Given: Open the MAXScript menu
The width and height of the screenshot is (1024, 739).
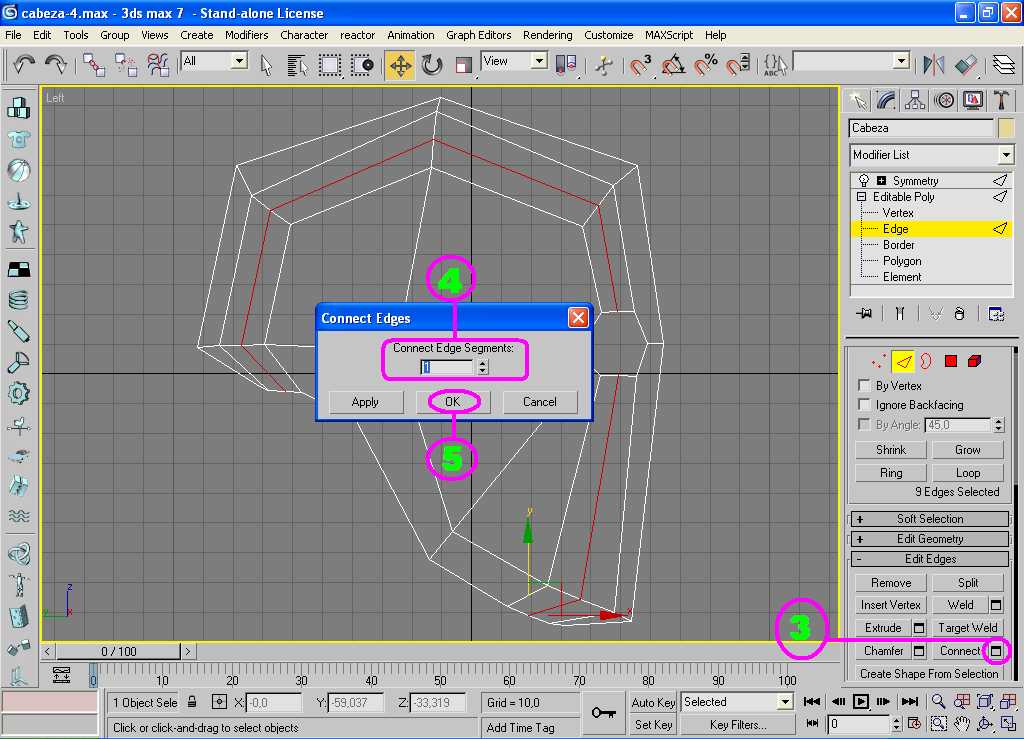Looking at the screenshot, I should point(668,35).
